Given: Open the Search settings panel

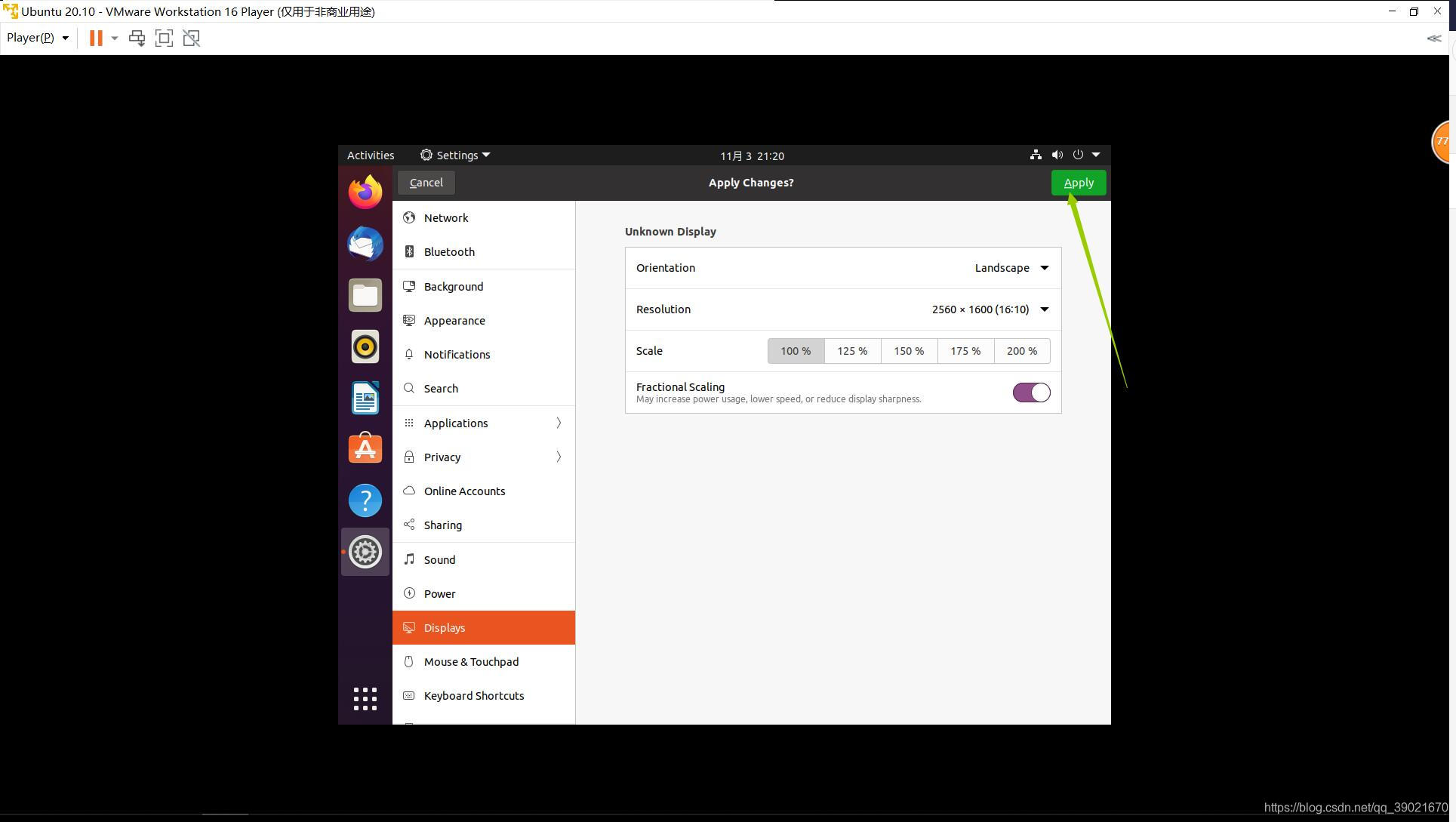Looking at the screenshot, I should click(484, 388).
